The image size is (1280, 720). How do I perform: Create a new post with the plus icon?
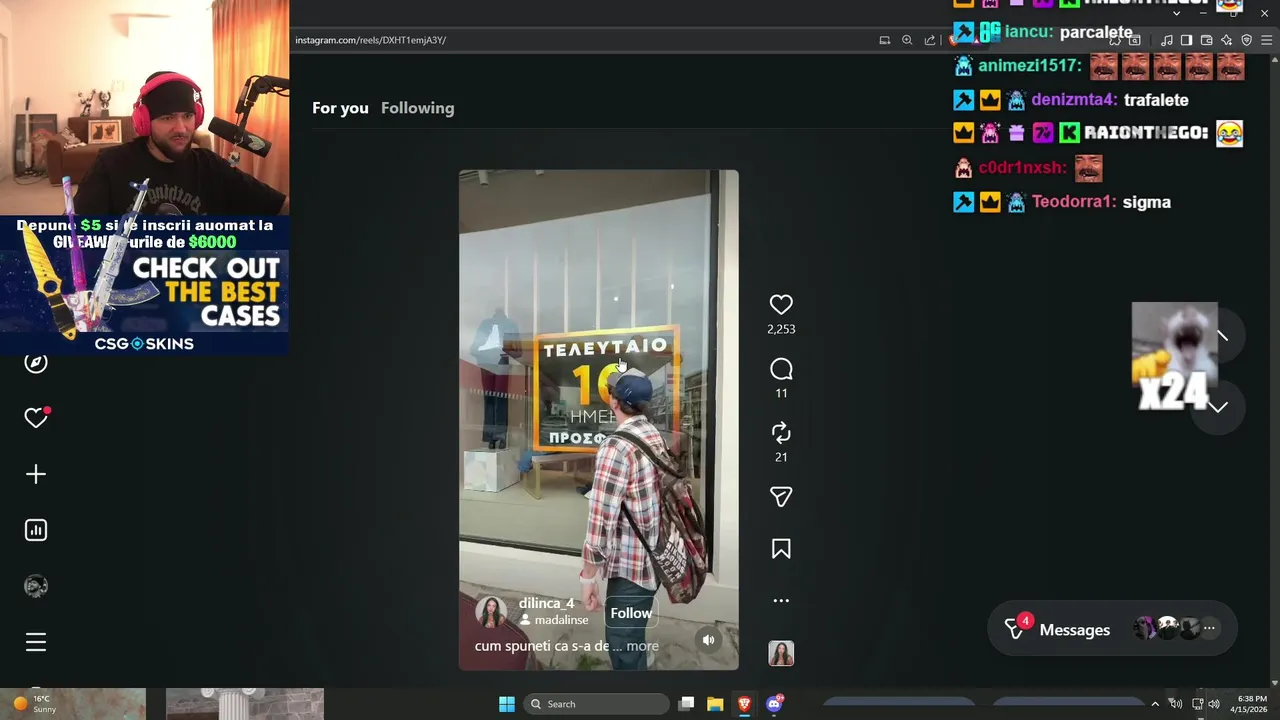[36, 474]
